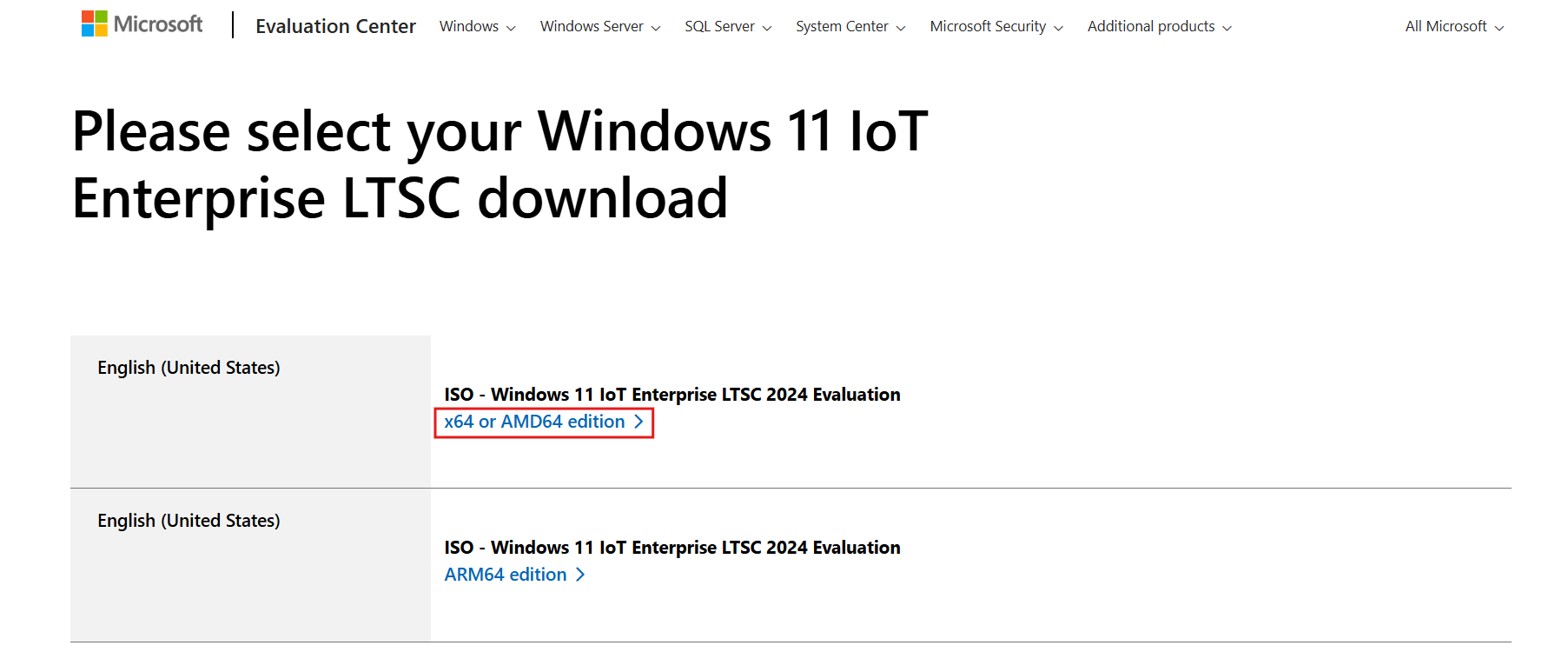Click the chevron arrow after ARM64 edition
1568x672 pixels.
579,574
